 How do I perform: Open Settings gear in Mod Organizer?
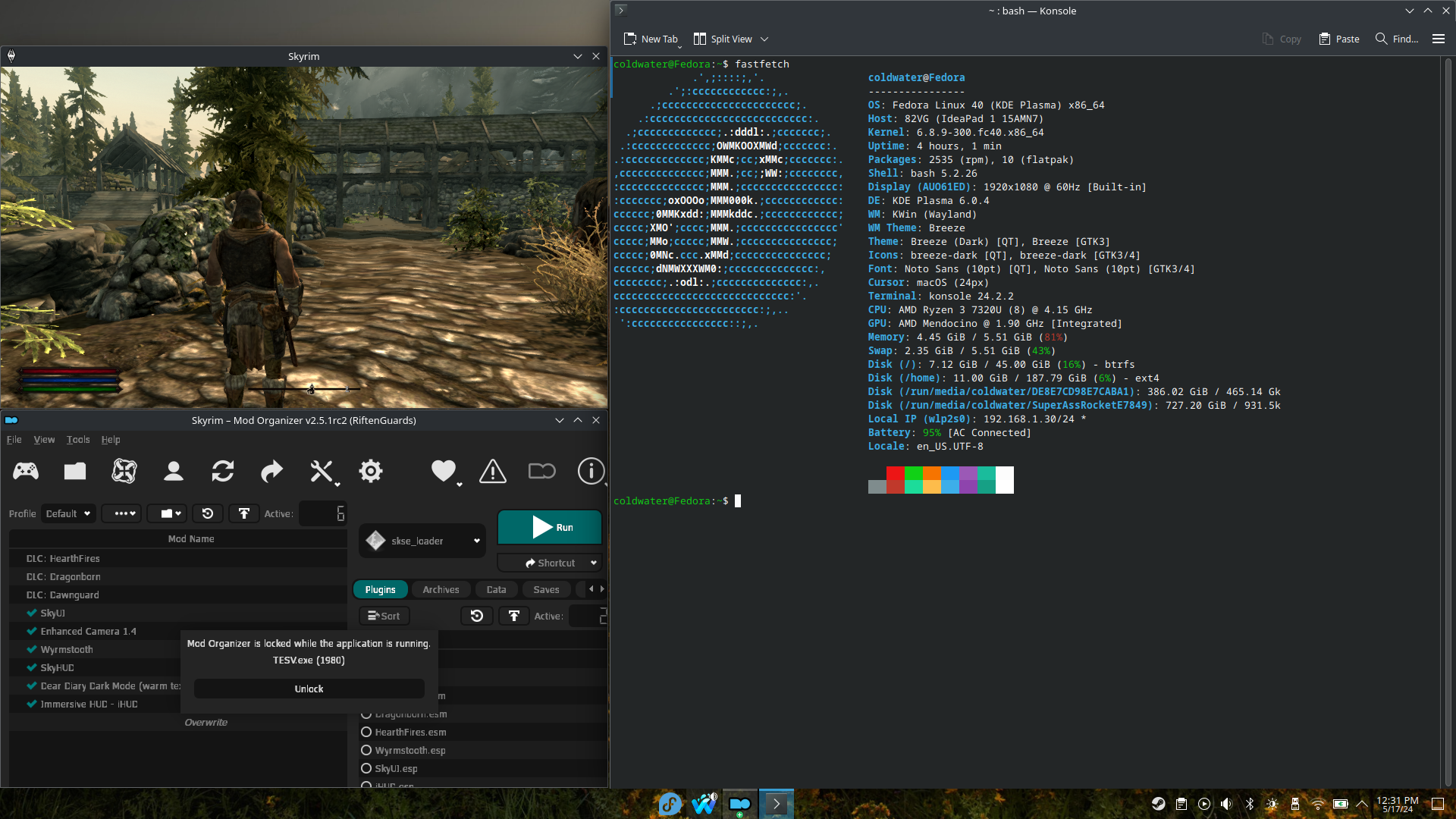tap(371, 472)
